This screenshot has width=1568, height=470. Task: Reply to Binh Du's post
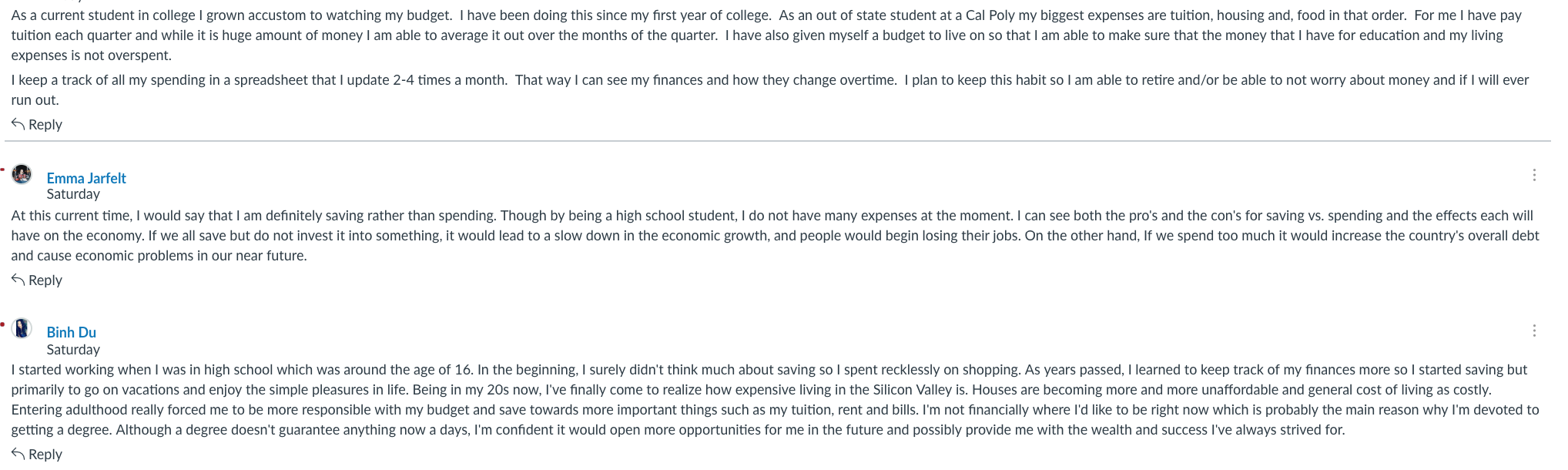pos(36,454)
